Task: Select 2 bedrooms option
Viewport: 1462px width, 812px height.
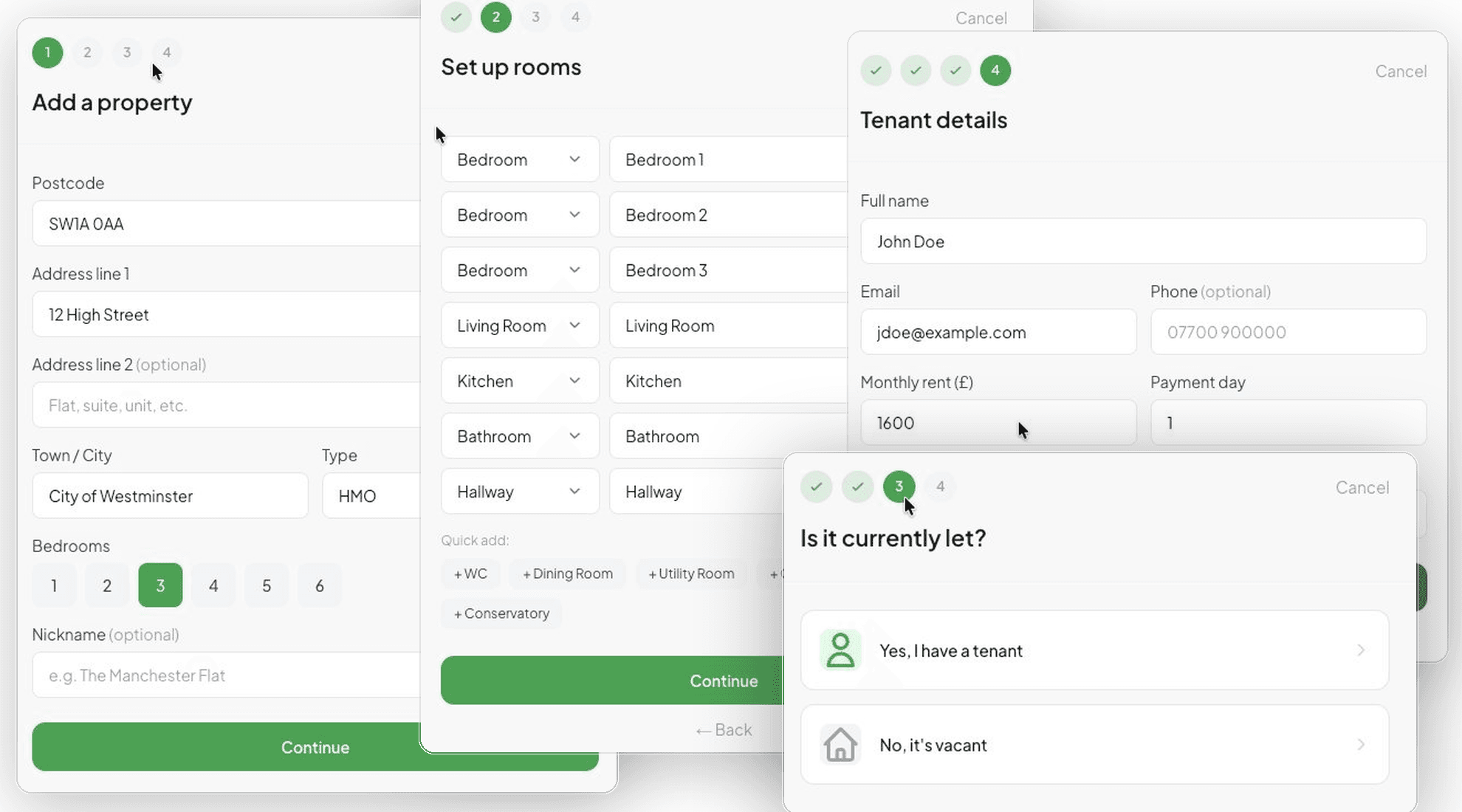Action: point(107,585)
